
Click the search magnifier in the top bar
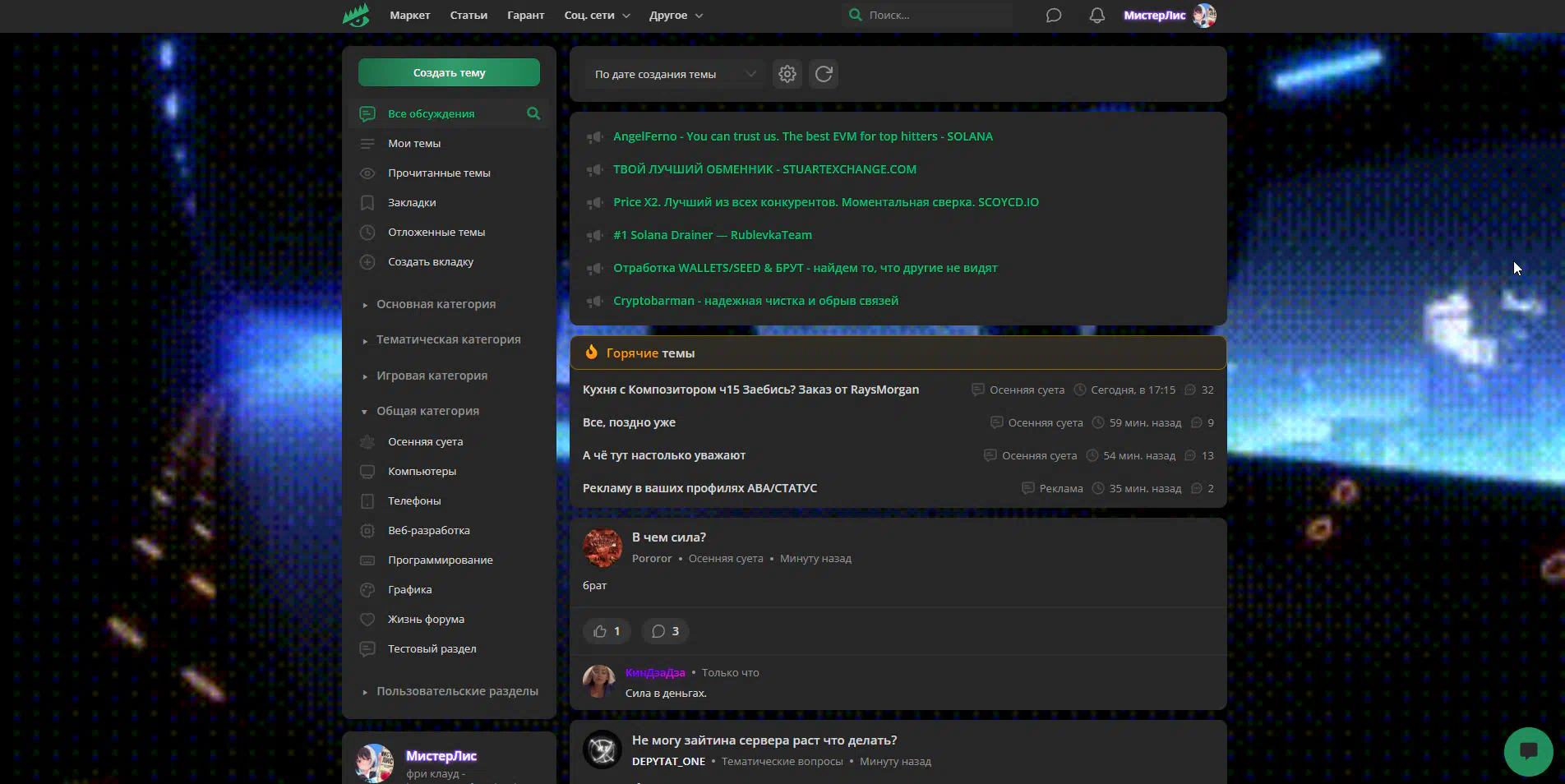[856, 15]
